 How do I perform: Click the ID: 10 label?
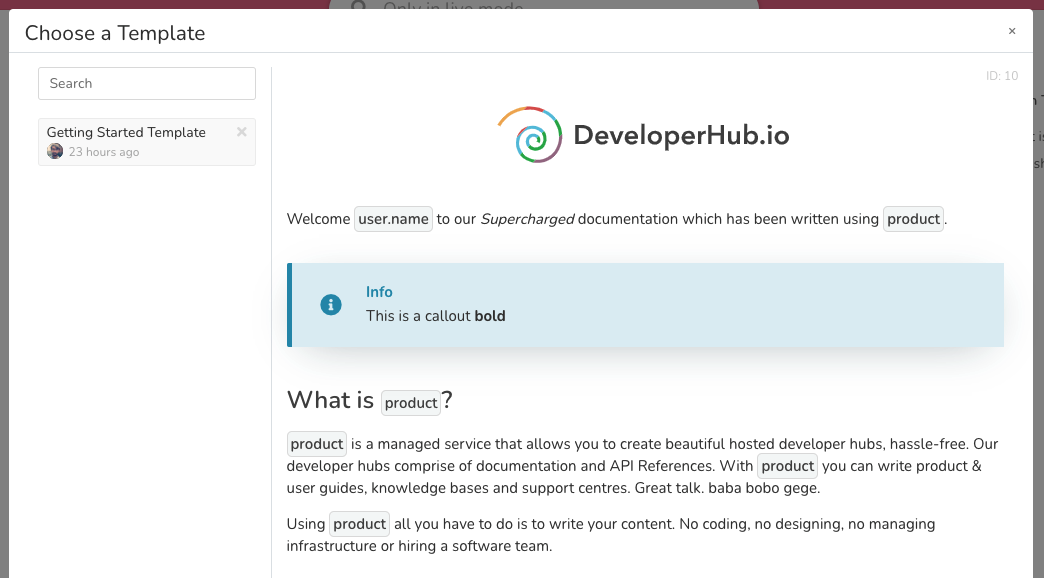pos(1001,76)
